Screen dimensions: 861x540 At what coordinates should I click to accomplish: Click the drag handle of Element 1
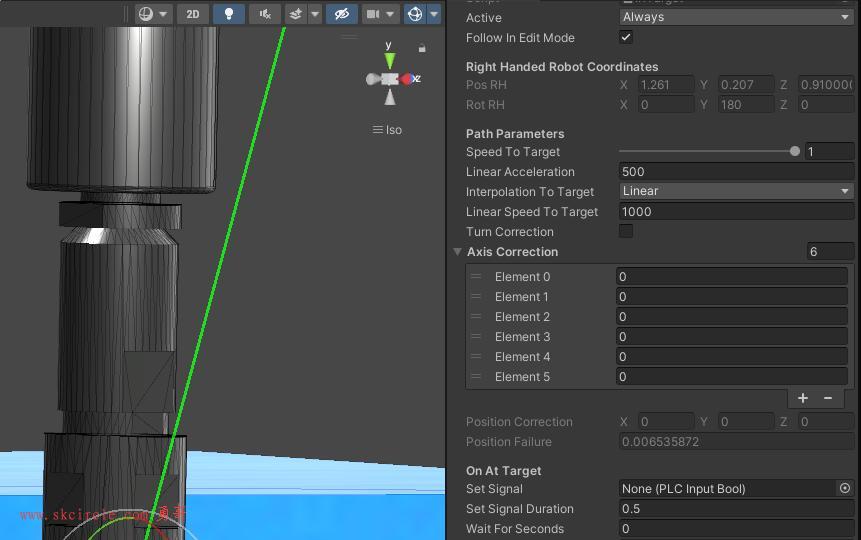click(476, 297)
